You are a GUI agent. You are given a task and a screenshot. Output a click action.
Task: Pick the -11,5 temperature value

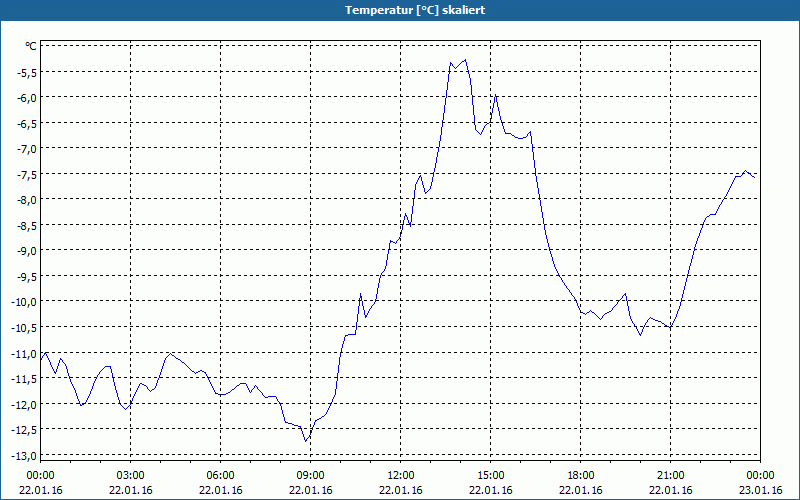coord(24,378)
